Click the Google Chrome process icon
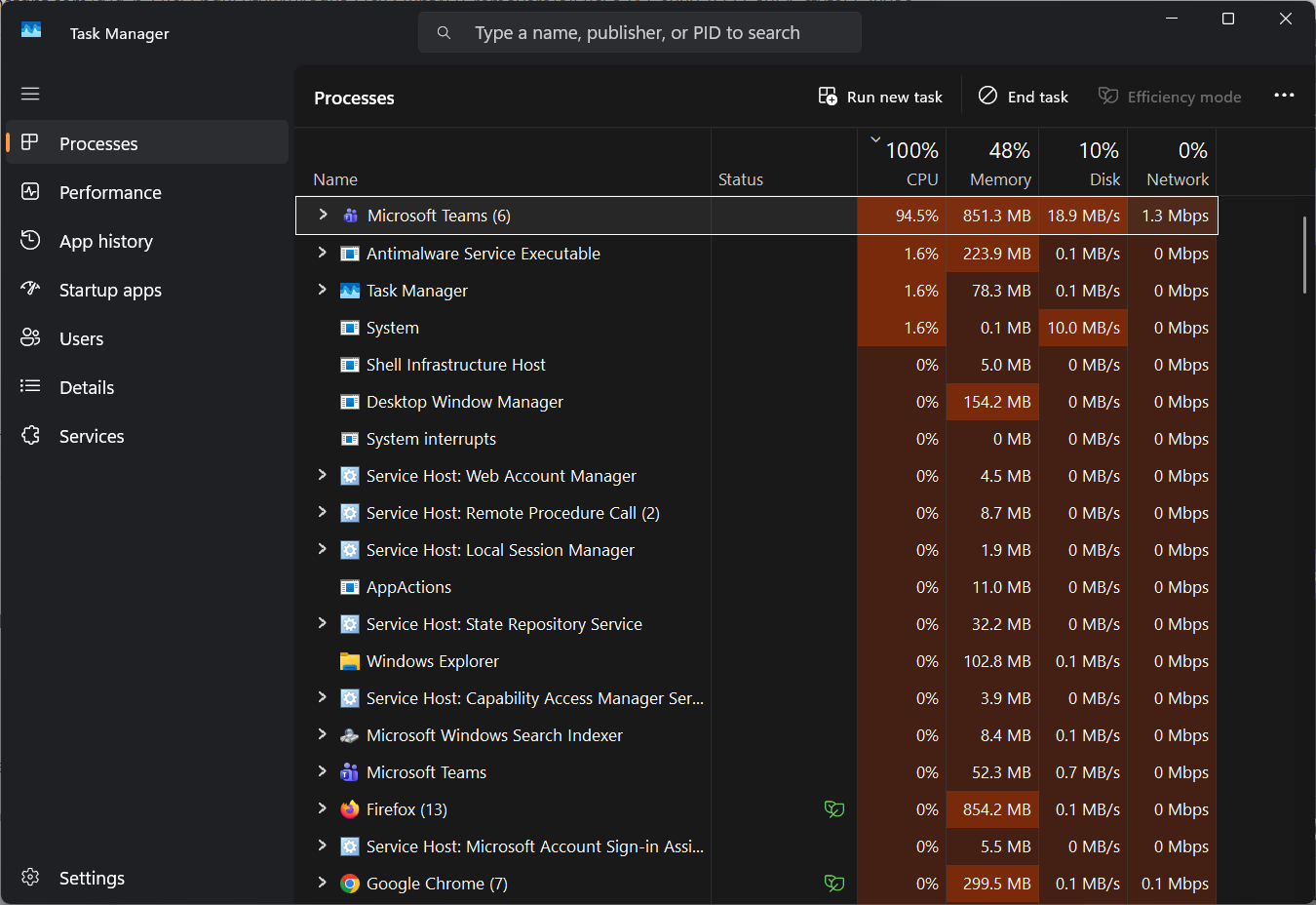 [349, 884]
